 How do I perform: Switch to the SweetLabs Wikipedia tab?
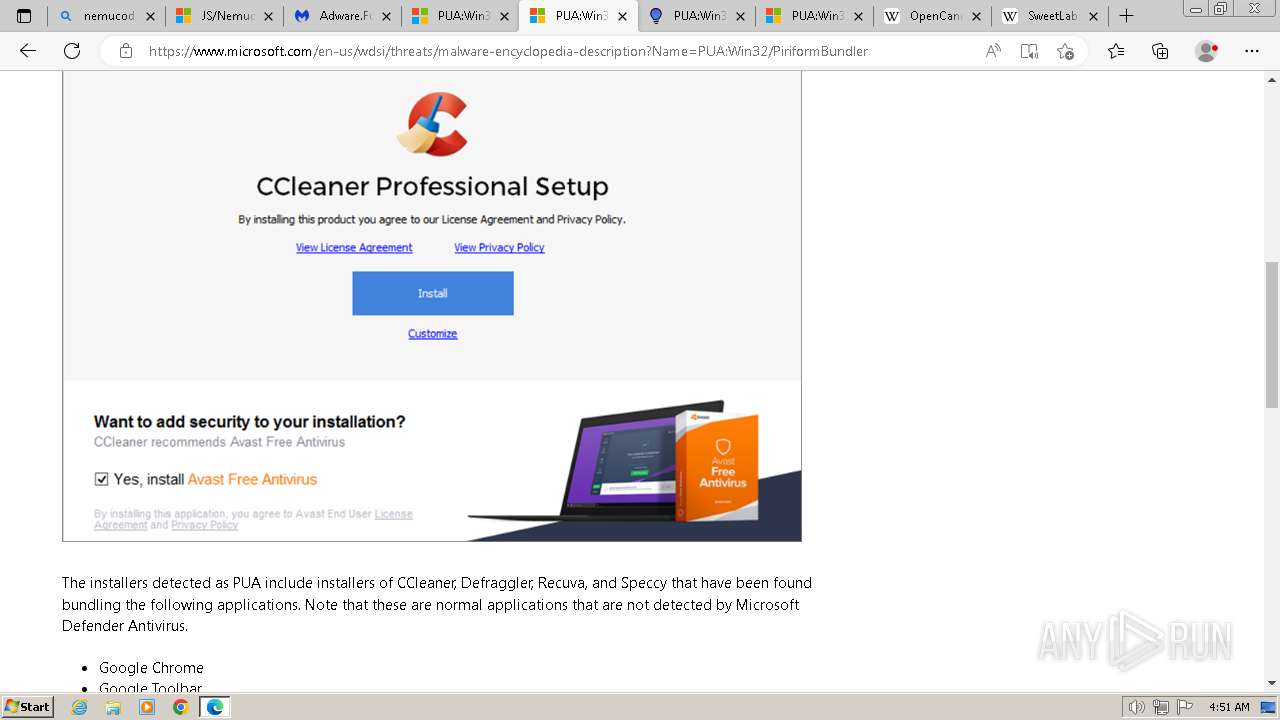point(1050,16)
